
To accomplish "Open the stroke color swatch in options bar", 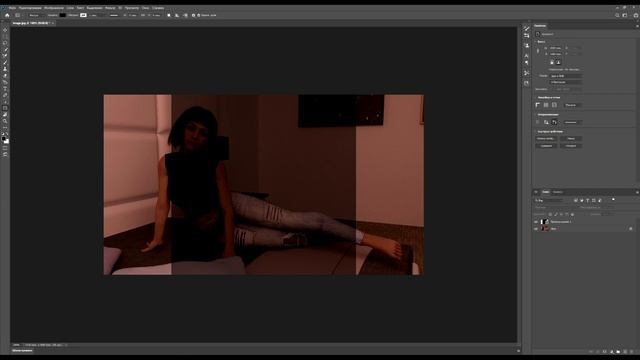I will [x=83, y=15].
